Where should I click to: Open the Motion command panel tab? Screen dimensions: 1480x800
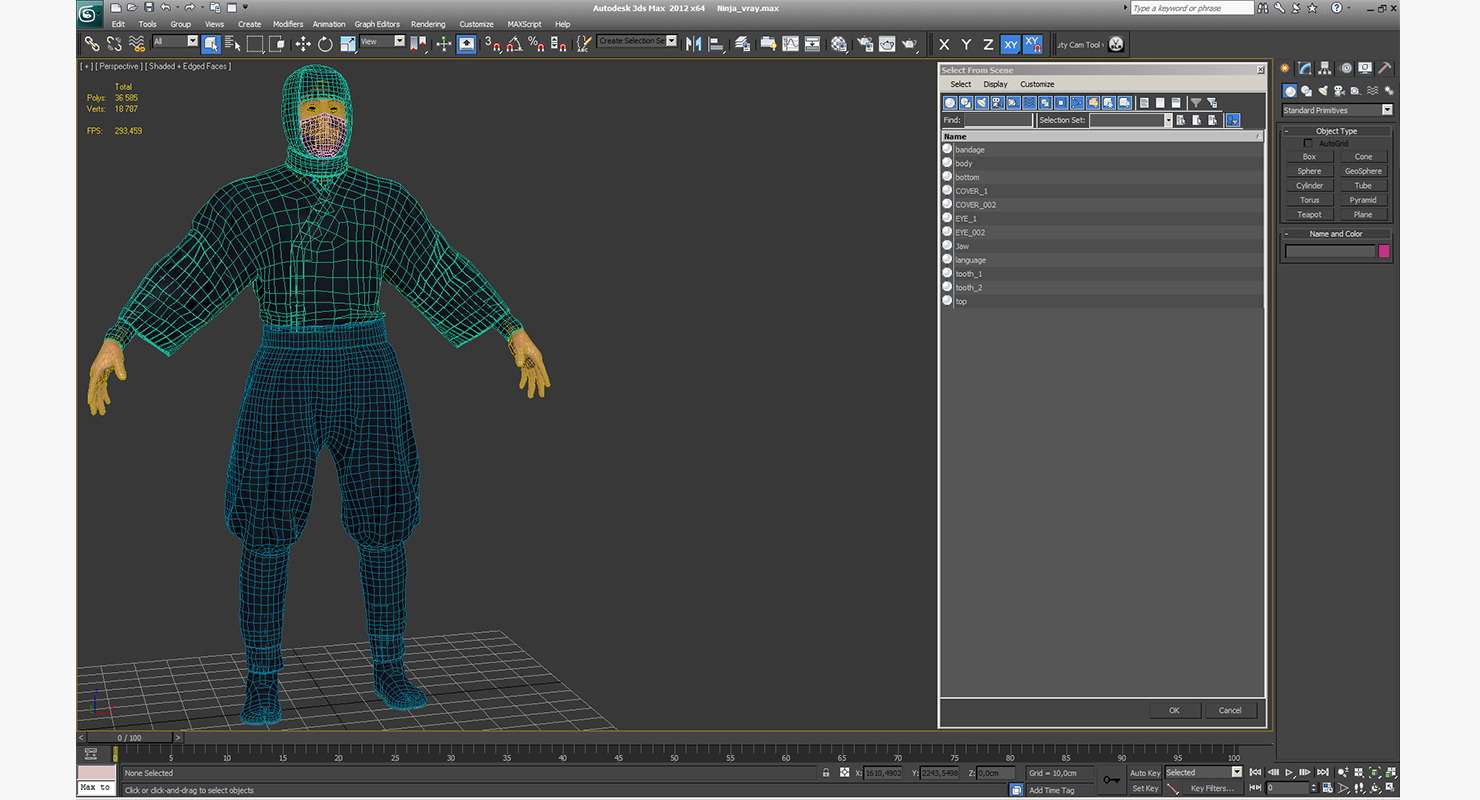(x=1345, y=68)
